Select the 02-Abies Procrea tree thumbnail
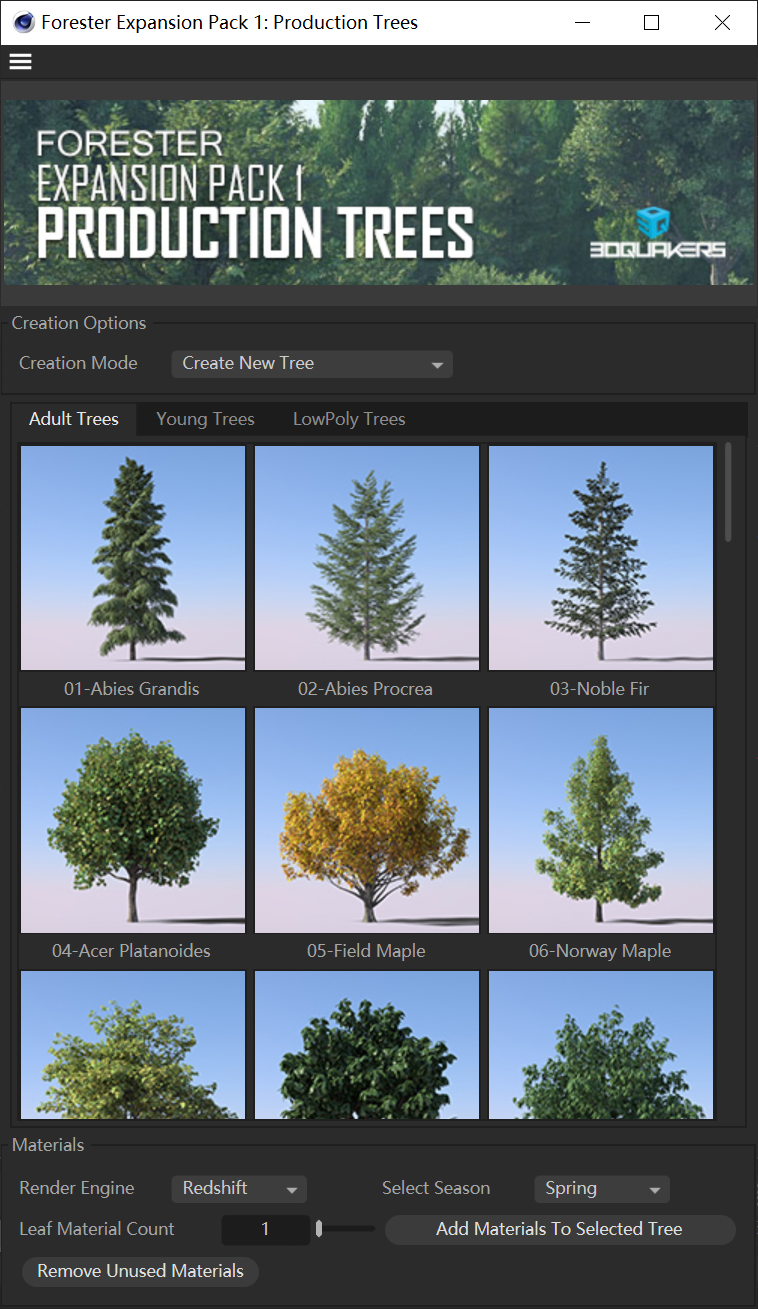This screenshot has width=758, height=1309. pos(367,558)
